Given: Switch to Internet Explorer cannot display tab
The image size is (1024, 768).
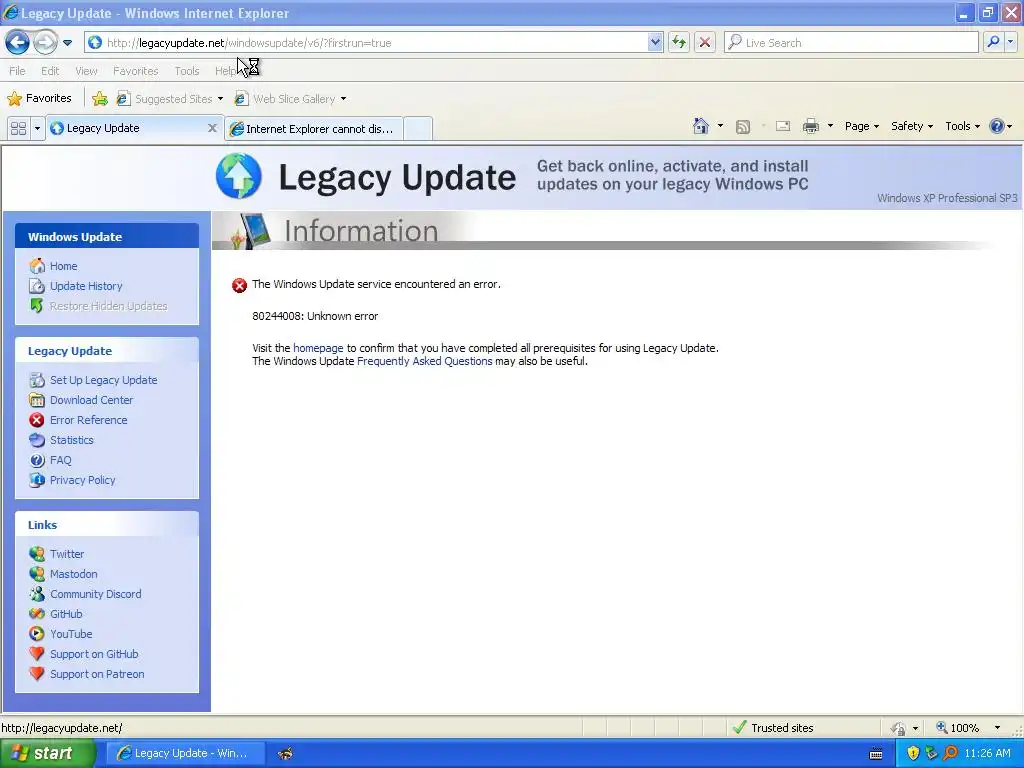Looking at the screenshot, I should click(313, 129).
